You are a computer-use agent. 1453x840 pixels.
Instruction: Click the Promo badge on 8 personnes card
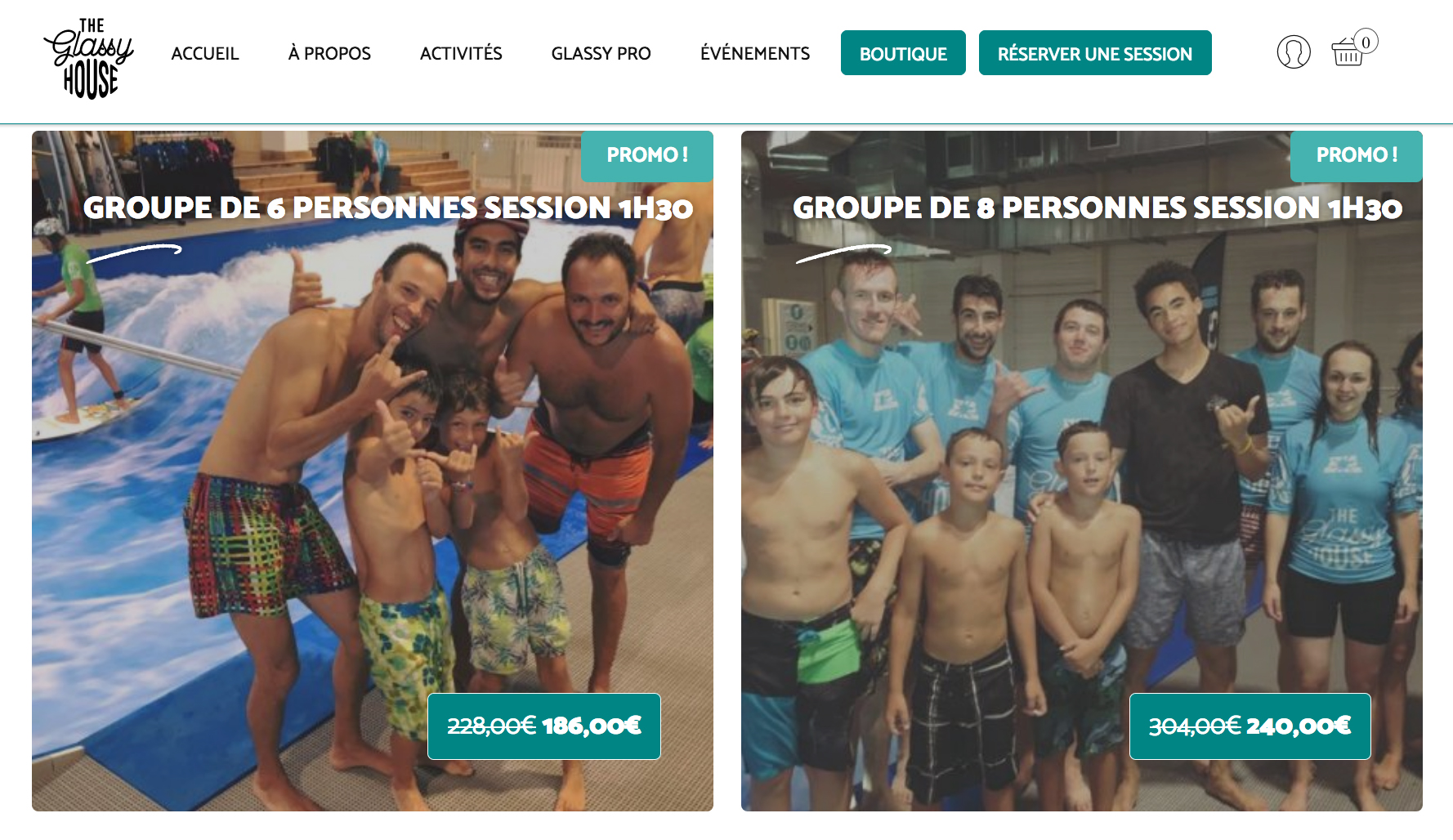click(x=1357, y=155)
